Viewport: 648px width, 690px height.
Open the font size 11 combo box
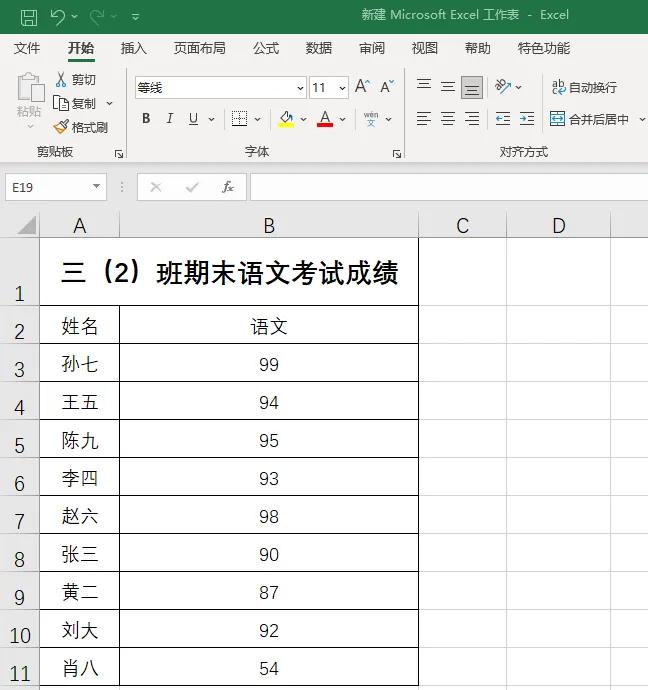[329, 88]
